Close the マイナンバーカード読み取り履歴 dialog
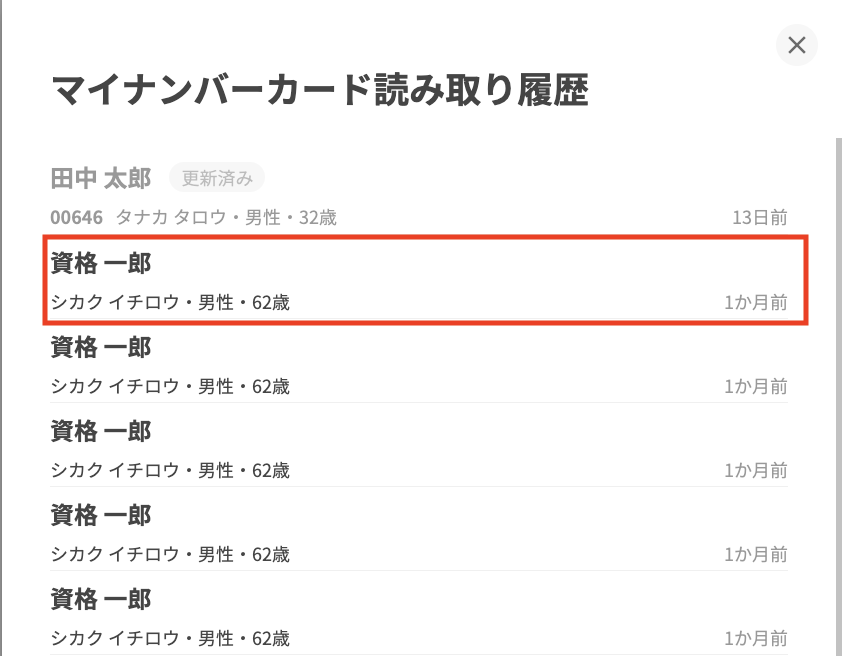Image resolution: width=842 pixels, height=656 pixels. [x=797, y=45]
